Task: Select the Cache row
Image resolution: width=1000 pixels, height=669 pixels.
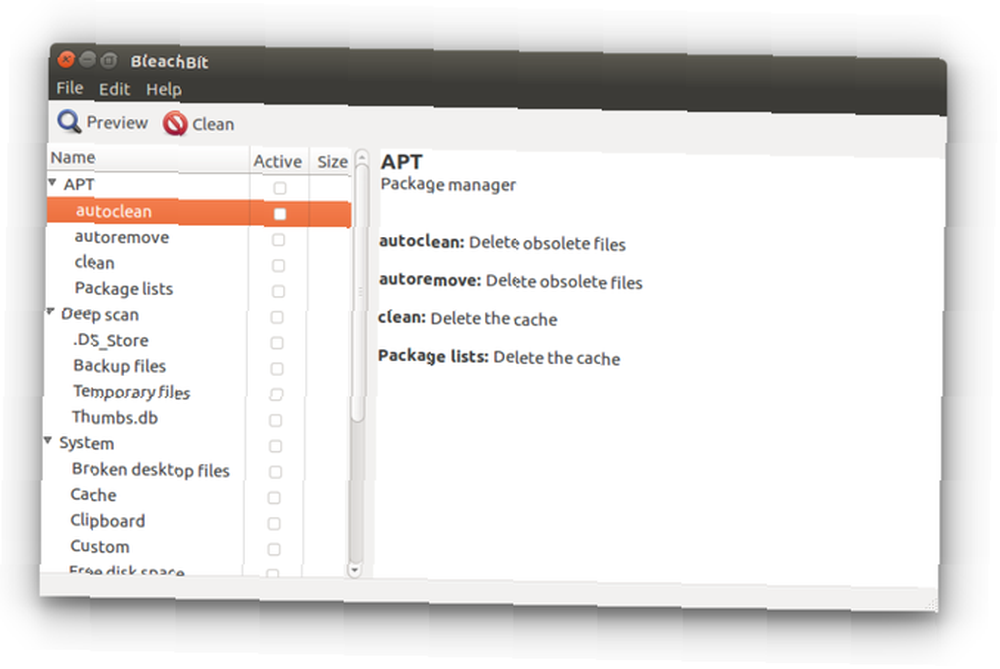Action: point(195,496)
